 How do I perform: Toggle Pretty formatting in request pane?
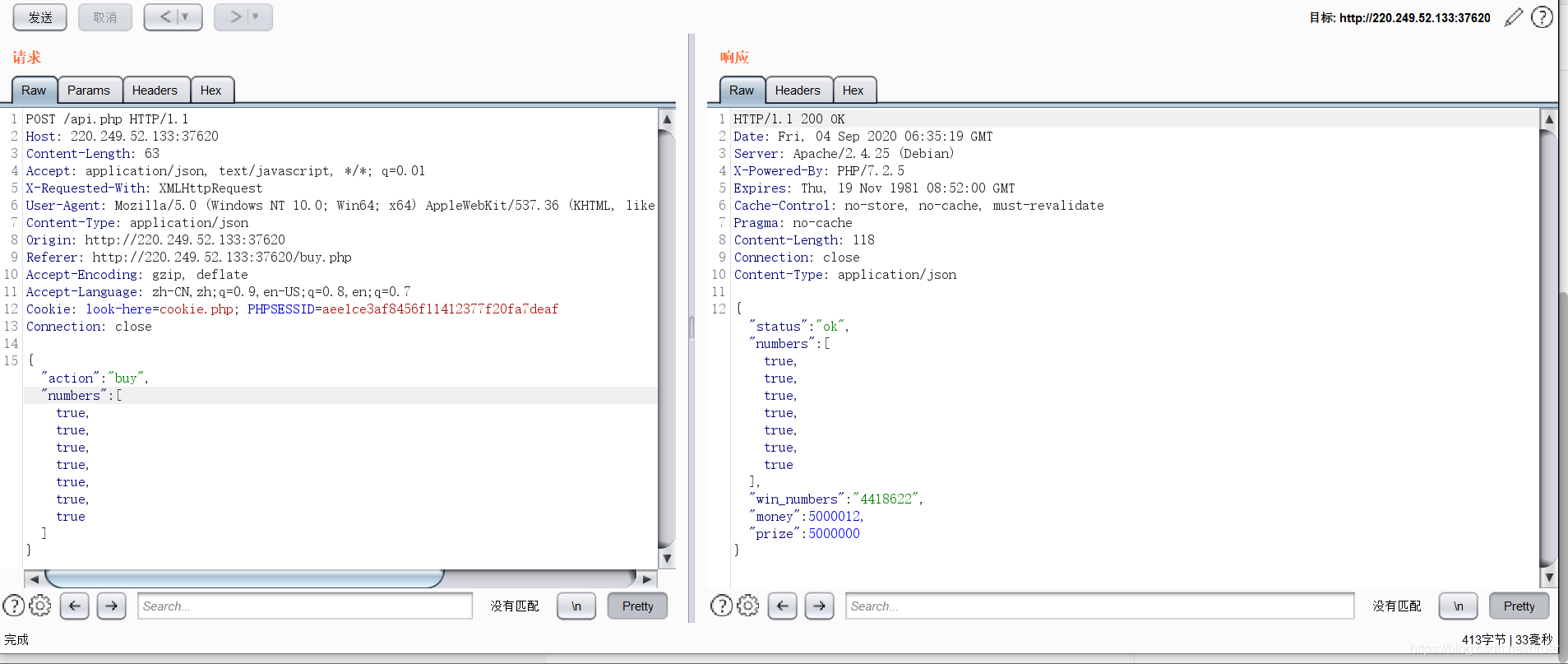(x=637, y=606)
